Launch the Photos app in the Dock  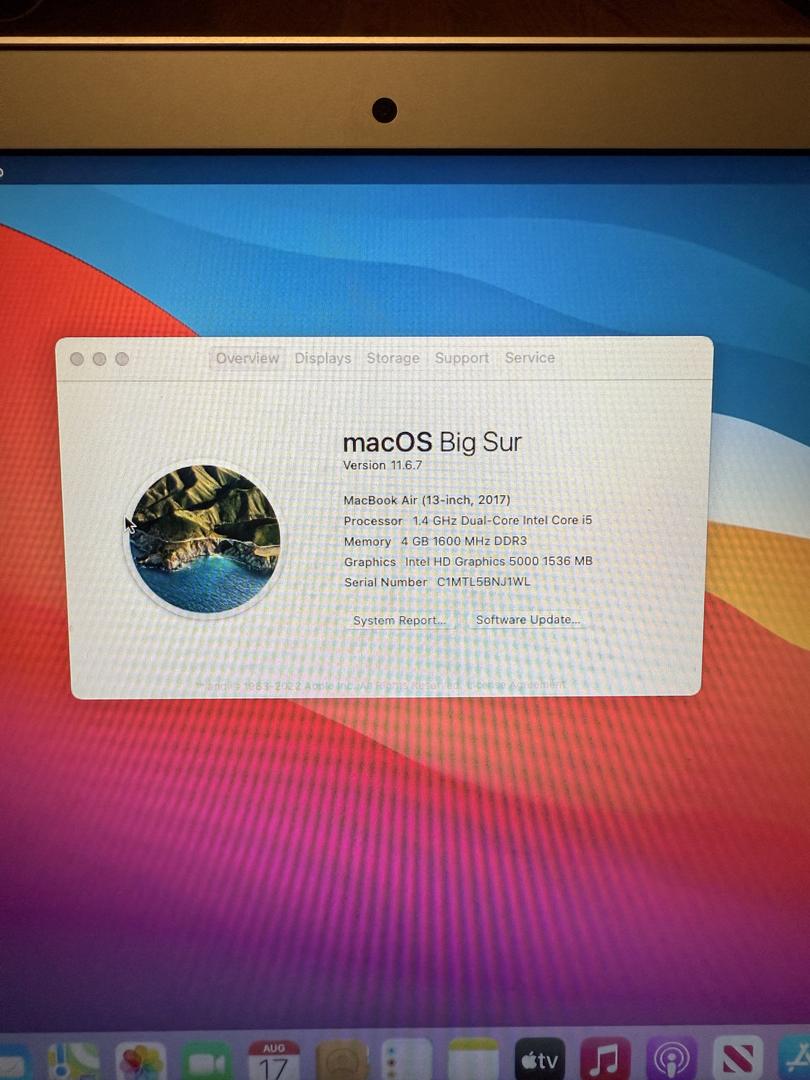point(141,1061)
